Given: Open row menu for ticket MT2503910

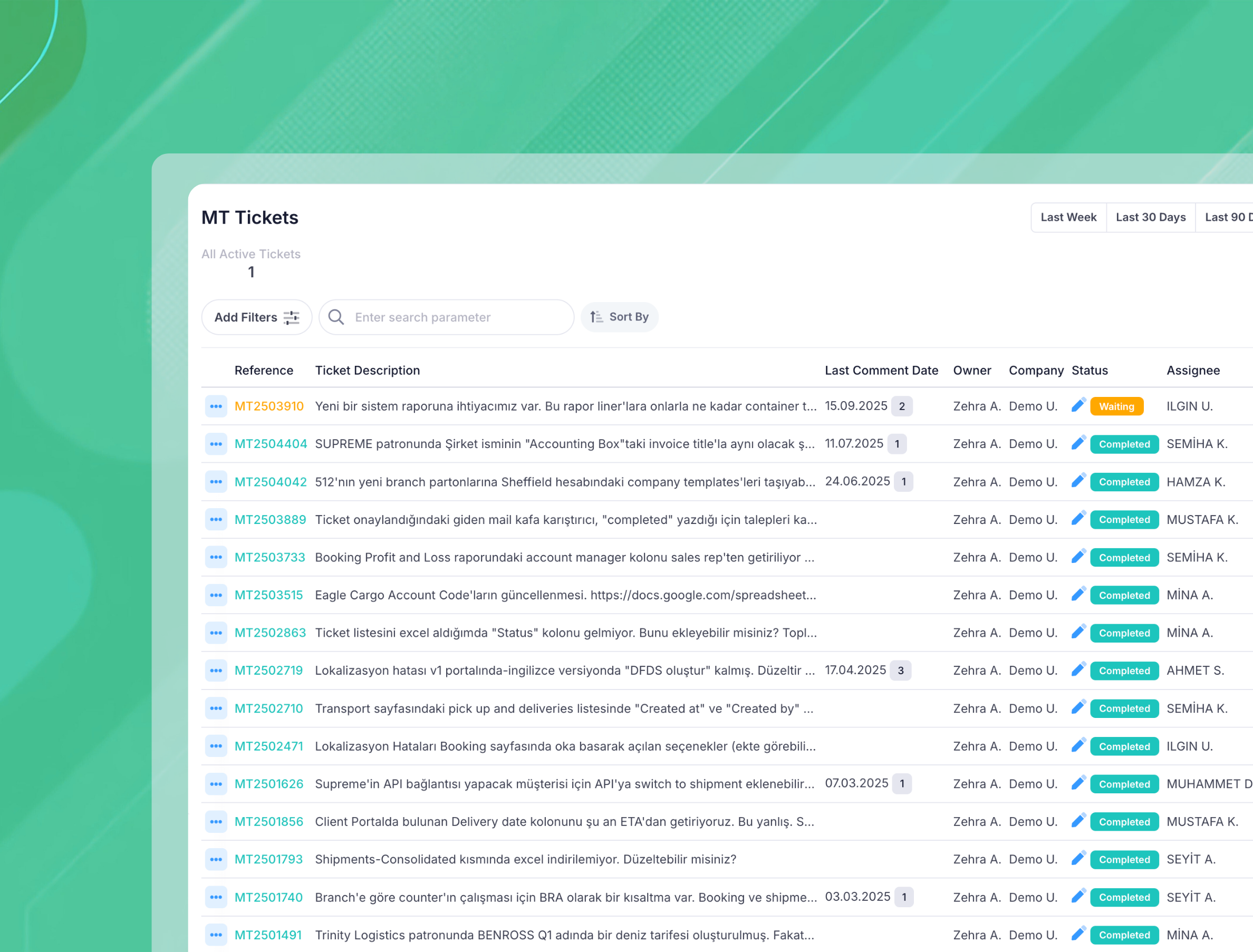Looking at the screenshot, I should [216, 406].
